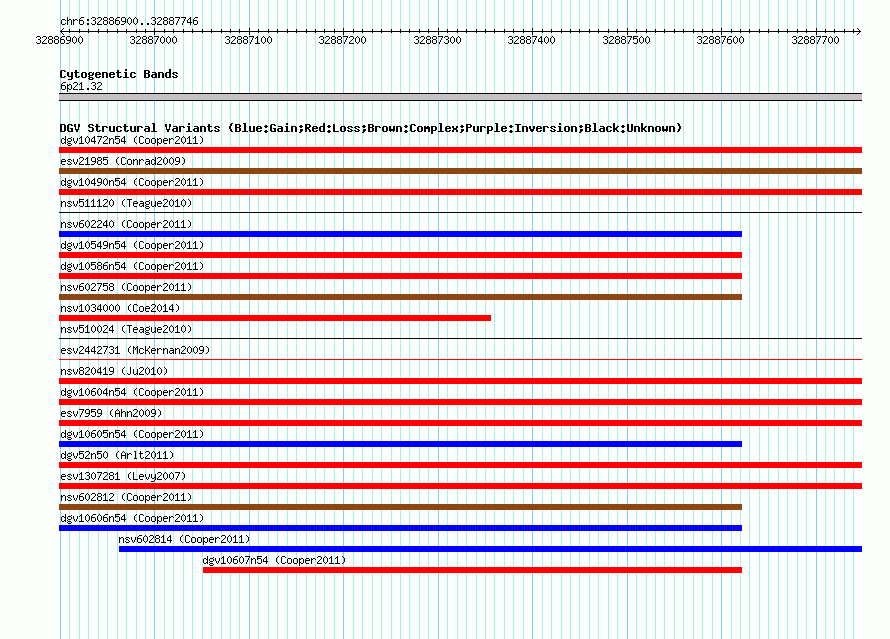Click the 32886900 ruler start position
This screenshot has height=639, width=890.
59,40
